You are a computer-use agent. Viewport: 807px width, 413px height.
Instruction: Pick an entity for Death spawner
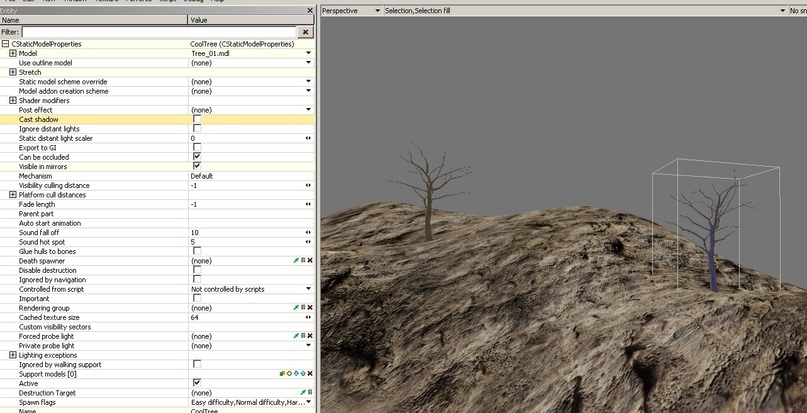click(x=296, y=261)
